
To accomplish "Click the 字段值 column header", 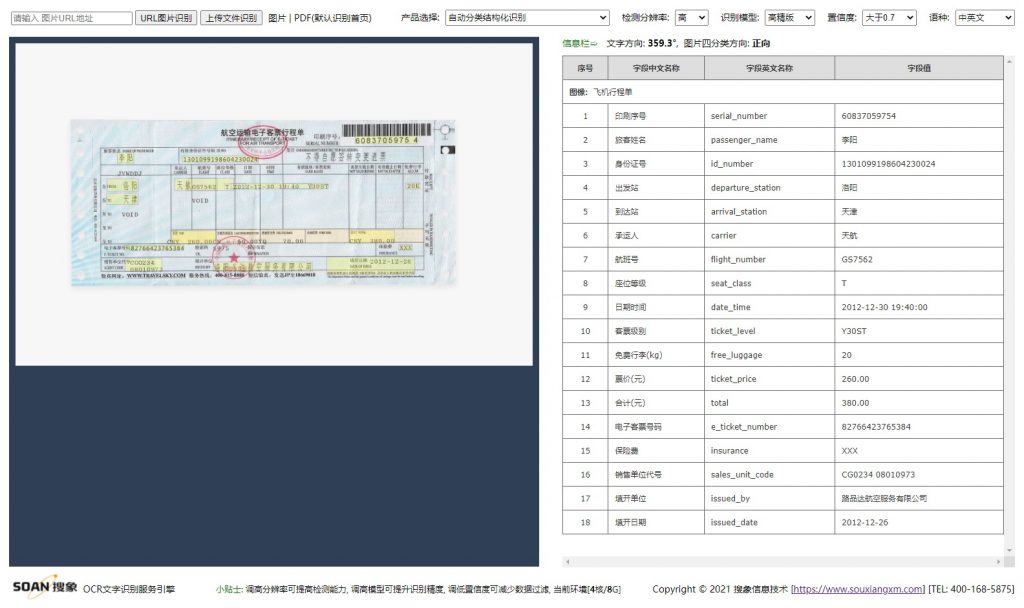I will click(x=919, y=68).
